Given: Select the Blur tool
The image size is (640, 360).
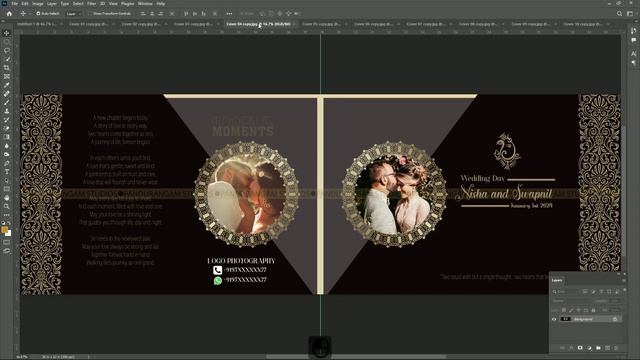Looking at the screenshot, I should coord(7,146).
